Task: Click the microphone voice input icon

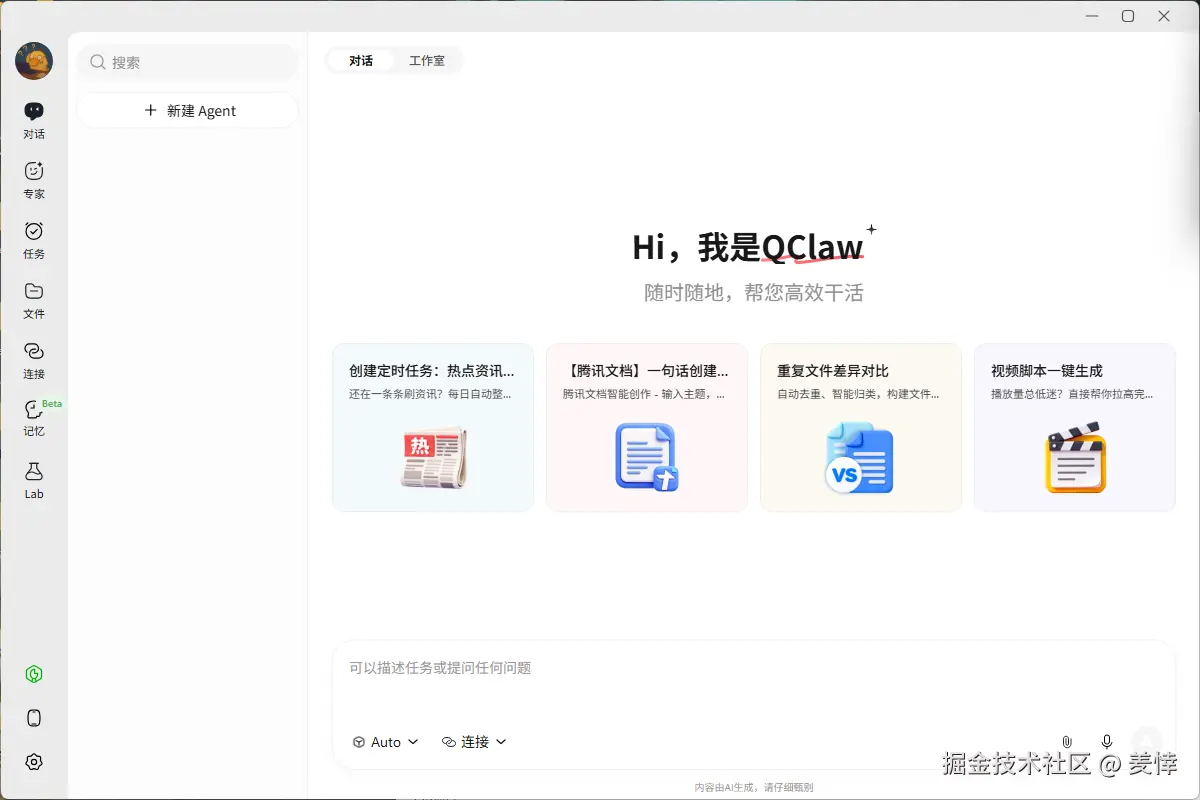Action: [1107, 741]
